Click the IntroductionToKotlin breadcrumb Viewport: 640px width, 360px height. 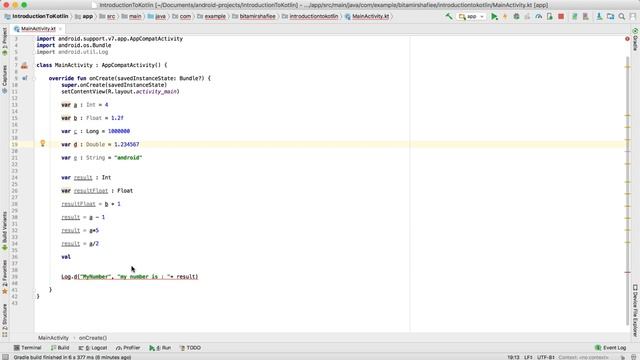point(36,16)
